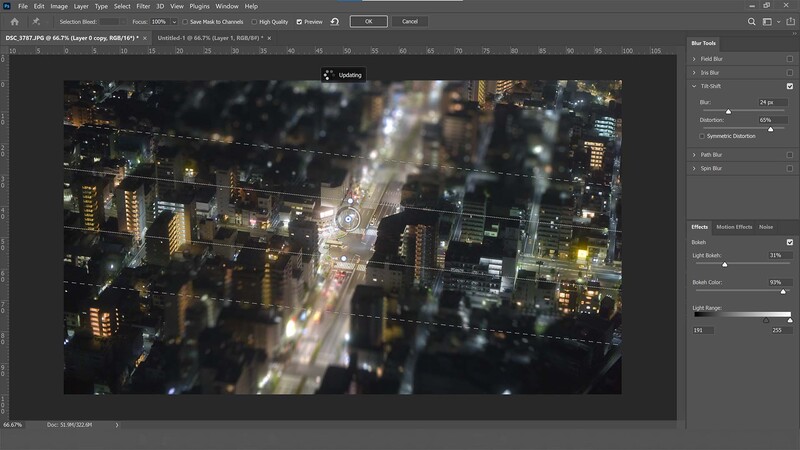800x450 pixels.
Task: Open the Window menu
Action: point(227,6)
